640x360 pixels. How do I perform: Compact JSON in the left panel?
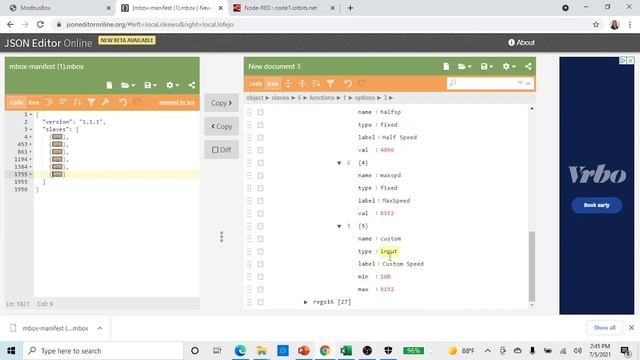pos(63,102)
